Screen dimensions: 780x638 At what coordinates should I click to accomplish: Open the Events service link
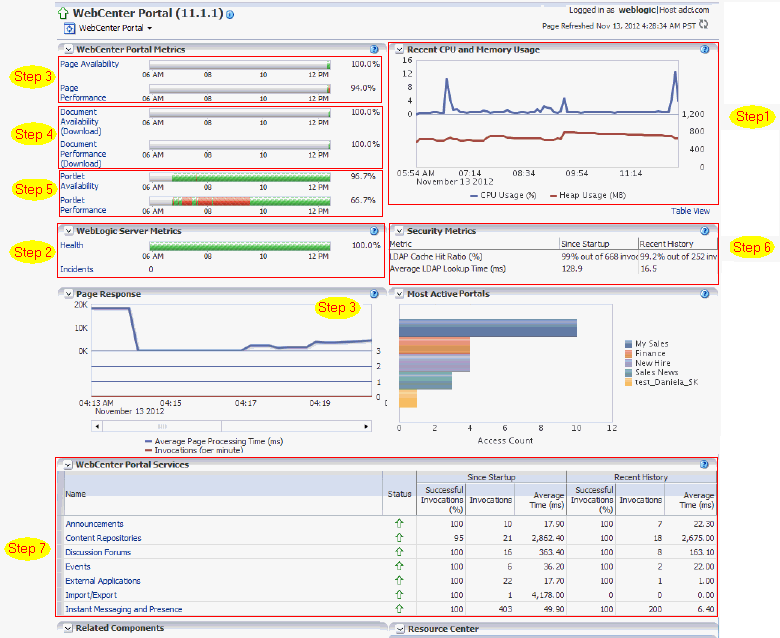[x=78, y=566]
